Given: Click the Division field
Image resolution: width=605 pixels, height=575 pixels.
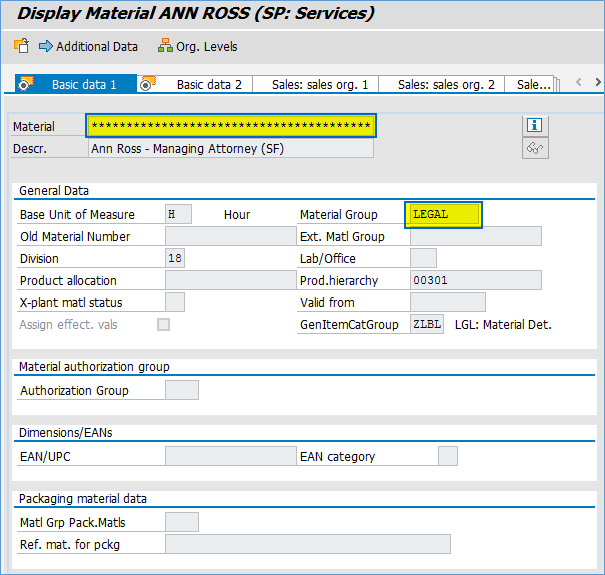Looking at the screenshot, I should [x=174, y=259].
